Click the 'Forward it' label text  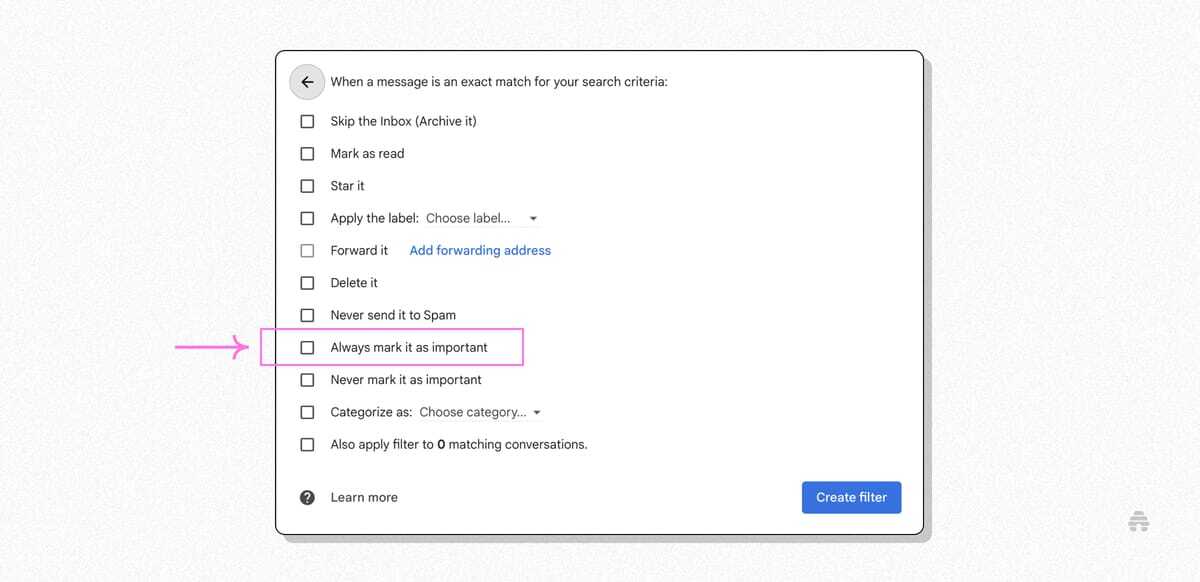tap(359, 250)
